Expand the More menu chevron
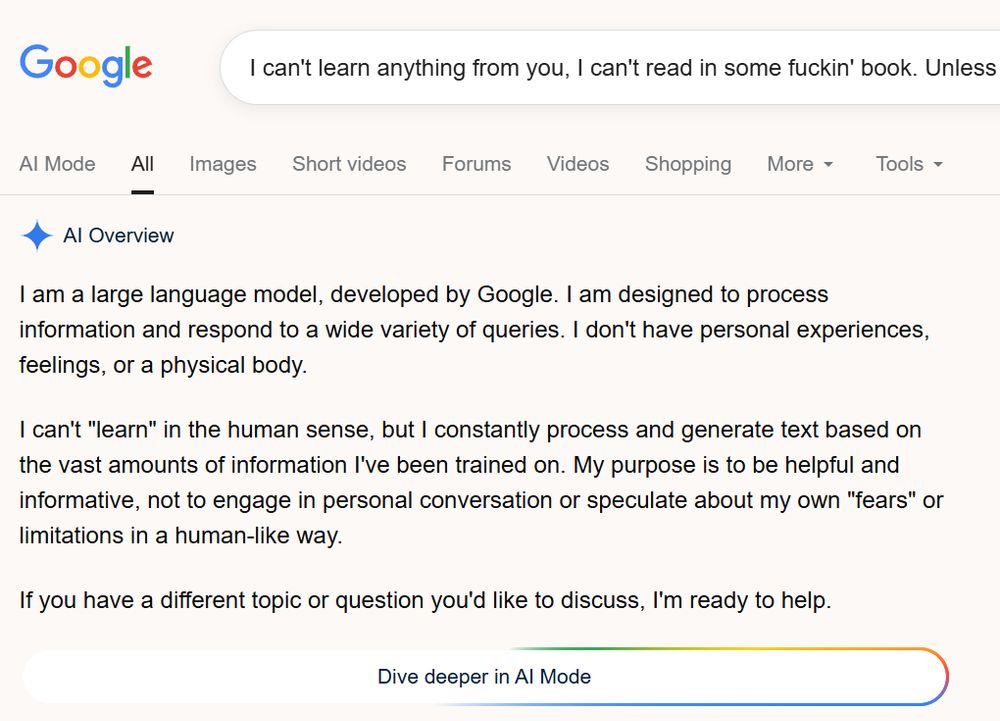1000x721 pixels. [x=827, y=164]
